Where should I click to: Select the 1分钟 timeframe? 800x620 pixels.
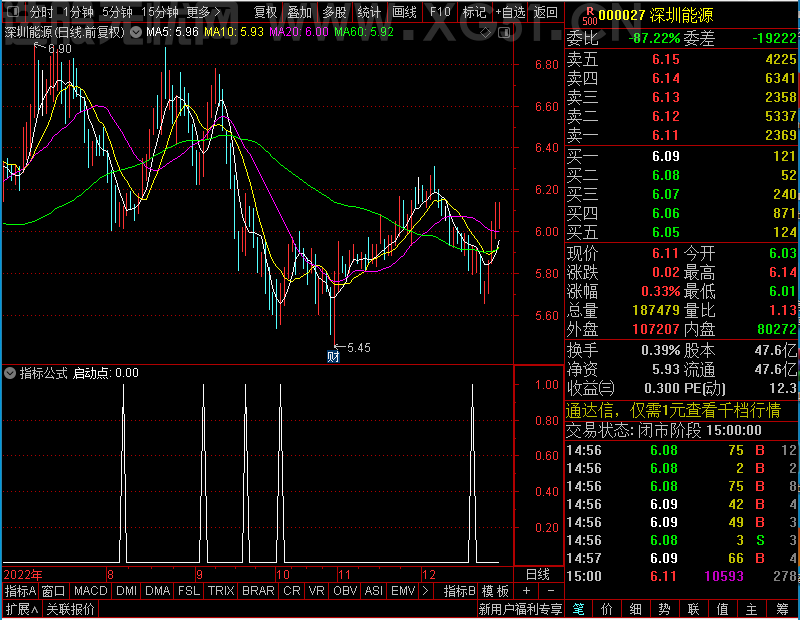coord(79,12)
